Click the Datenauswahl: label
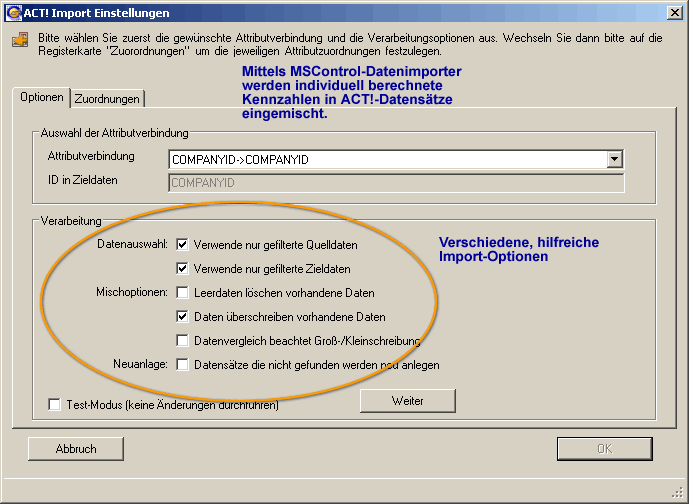 pyautogui.click(x=132, y=244)
